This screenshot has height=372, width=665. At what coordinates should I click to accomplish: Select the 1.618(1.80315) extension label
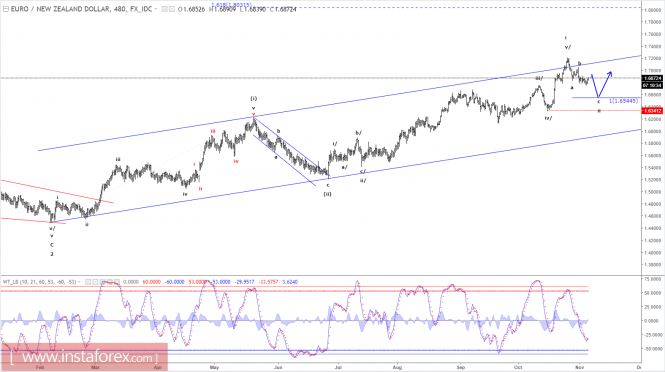(x=231, y=5)
